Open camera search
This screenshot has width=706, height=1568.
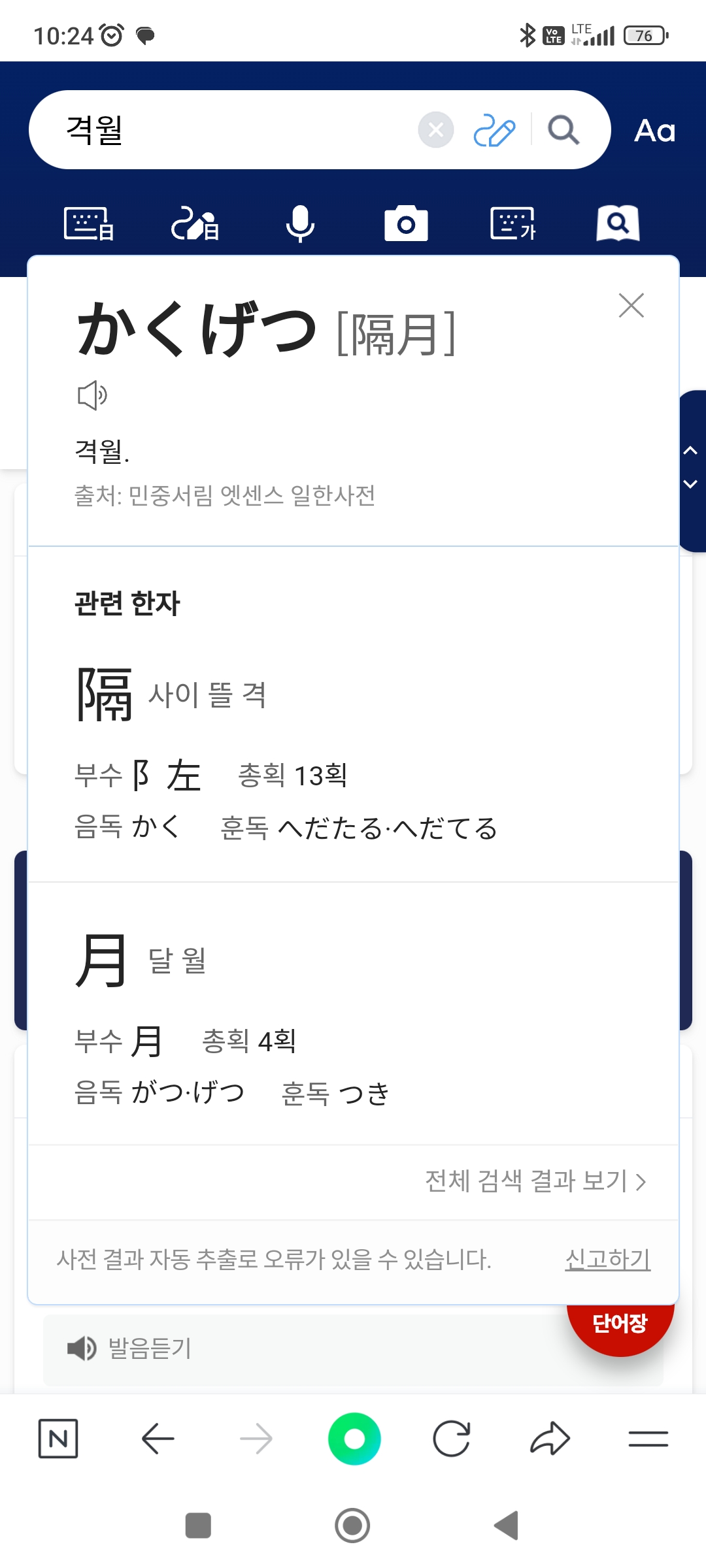[x=406, y=224]
